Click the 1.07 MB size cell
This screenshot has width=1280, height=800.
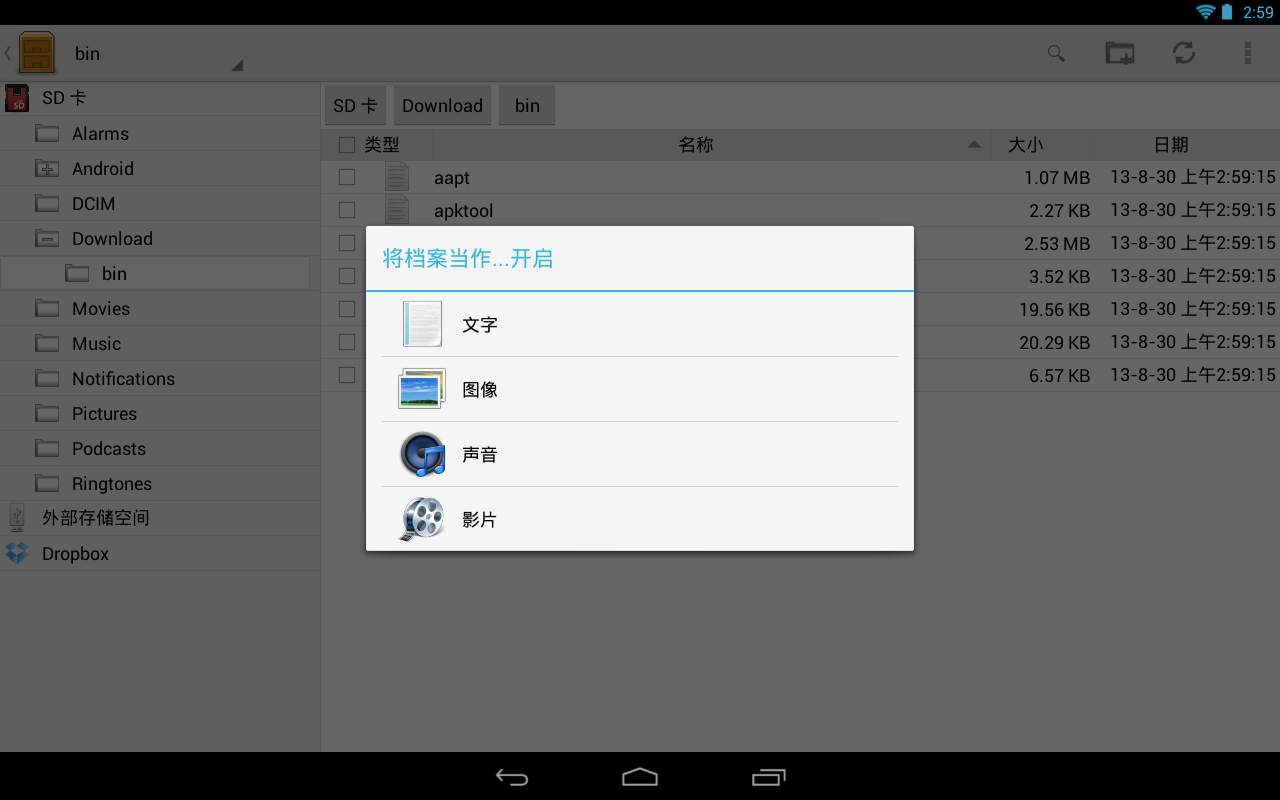click(1057, 178)
